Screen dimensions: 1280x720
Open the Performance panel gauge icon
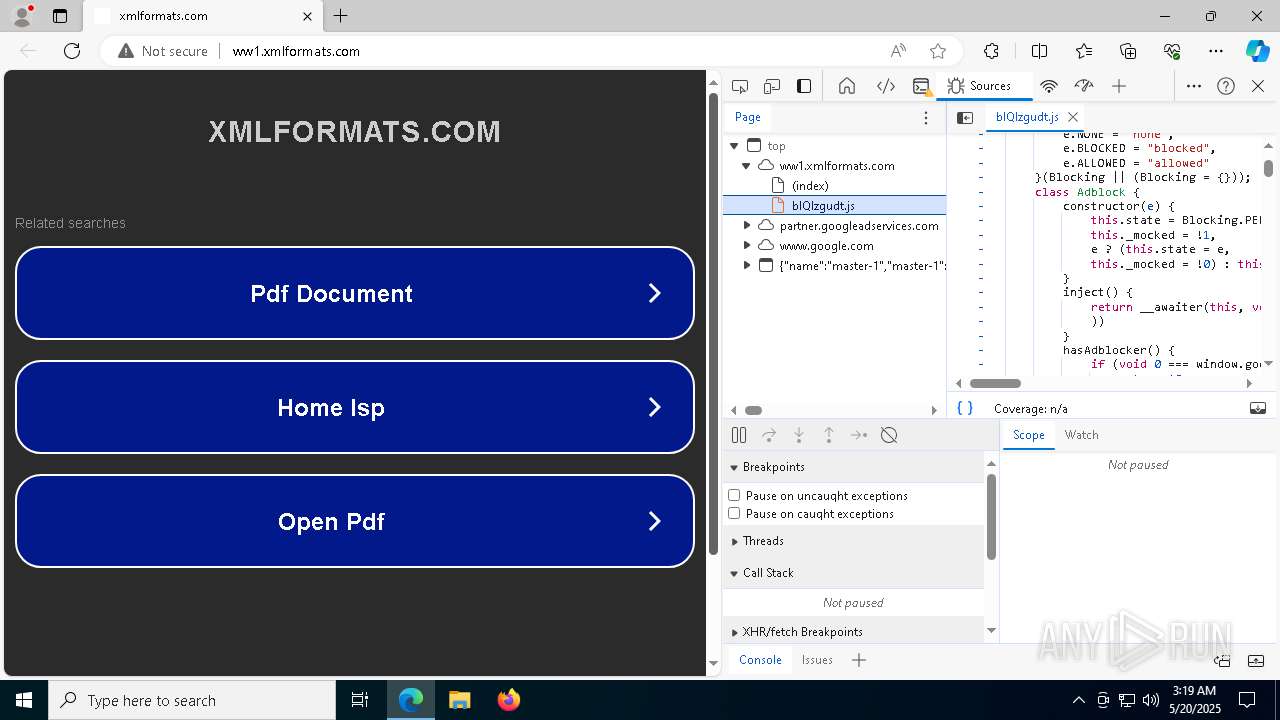(1084, 86)
